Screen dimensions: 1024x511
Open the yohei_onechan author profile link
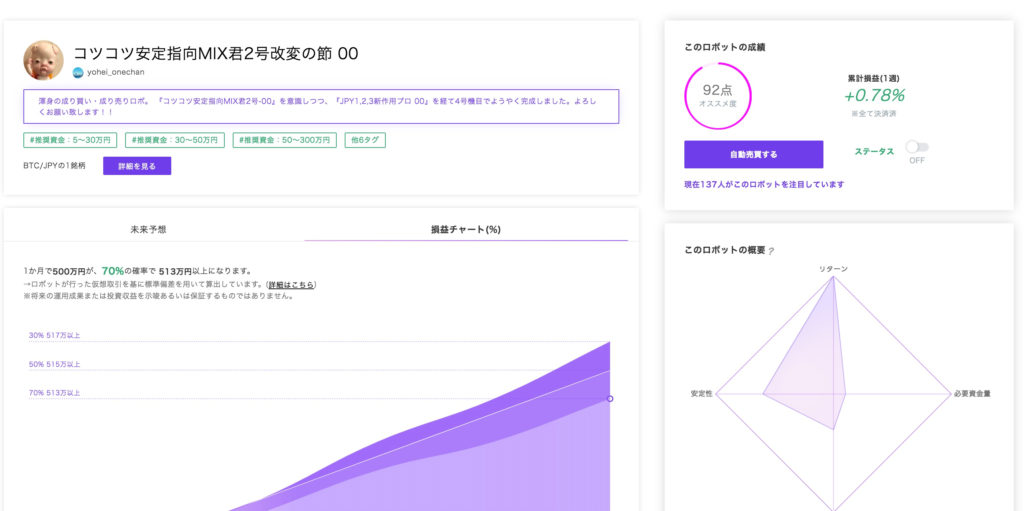click(116, 73)
